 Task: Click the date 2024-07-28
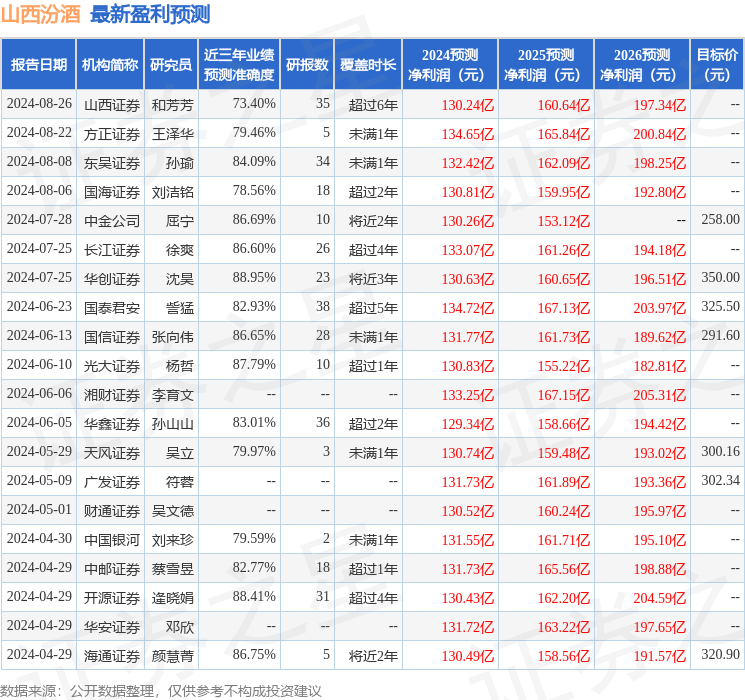pos(39,219)
